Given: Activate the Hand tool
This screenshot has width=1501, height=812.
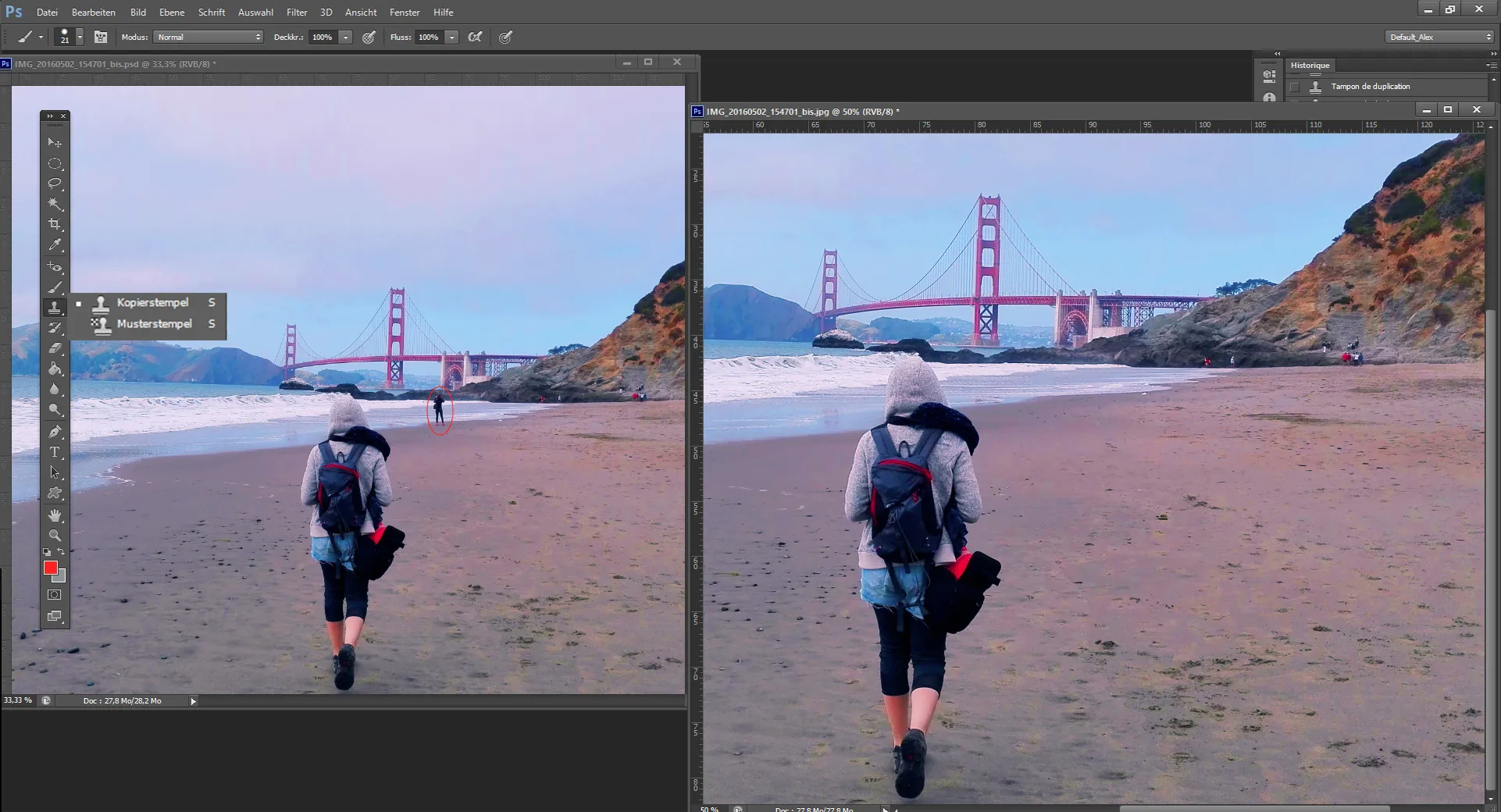Looking at the screenshot, I should pos(55,515).
